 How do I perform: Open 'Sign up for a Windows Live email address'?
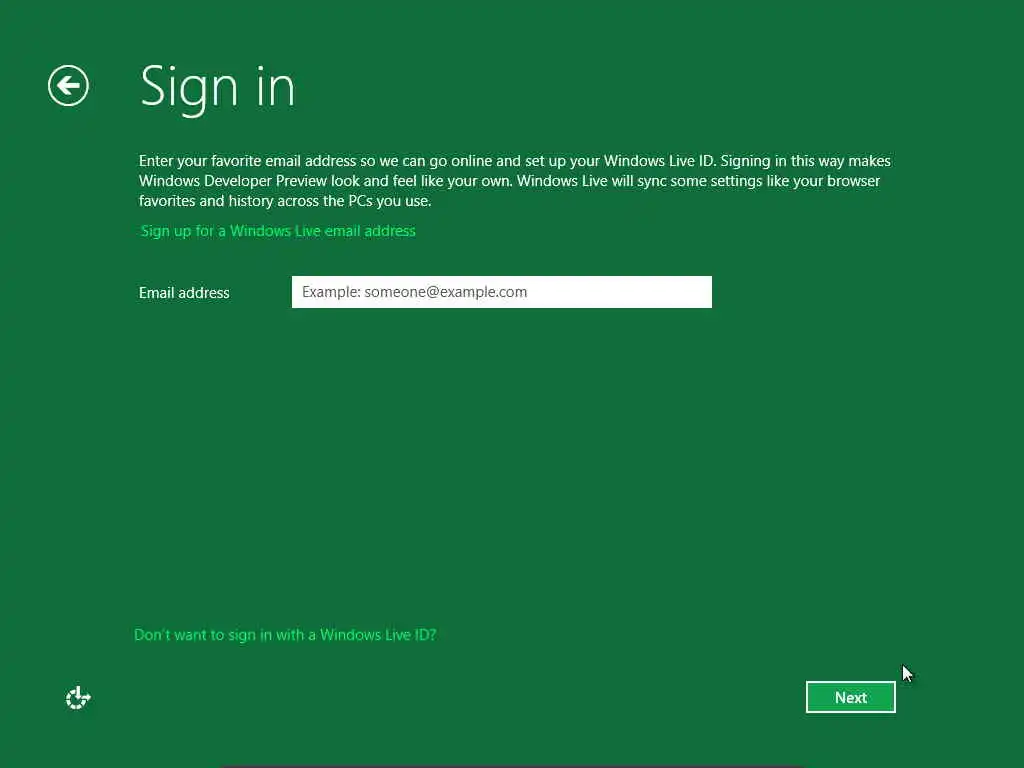coord(278,231)
